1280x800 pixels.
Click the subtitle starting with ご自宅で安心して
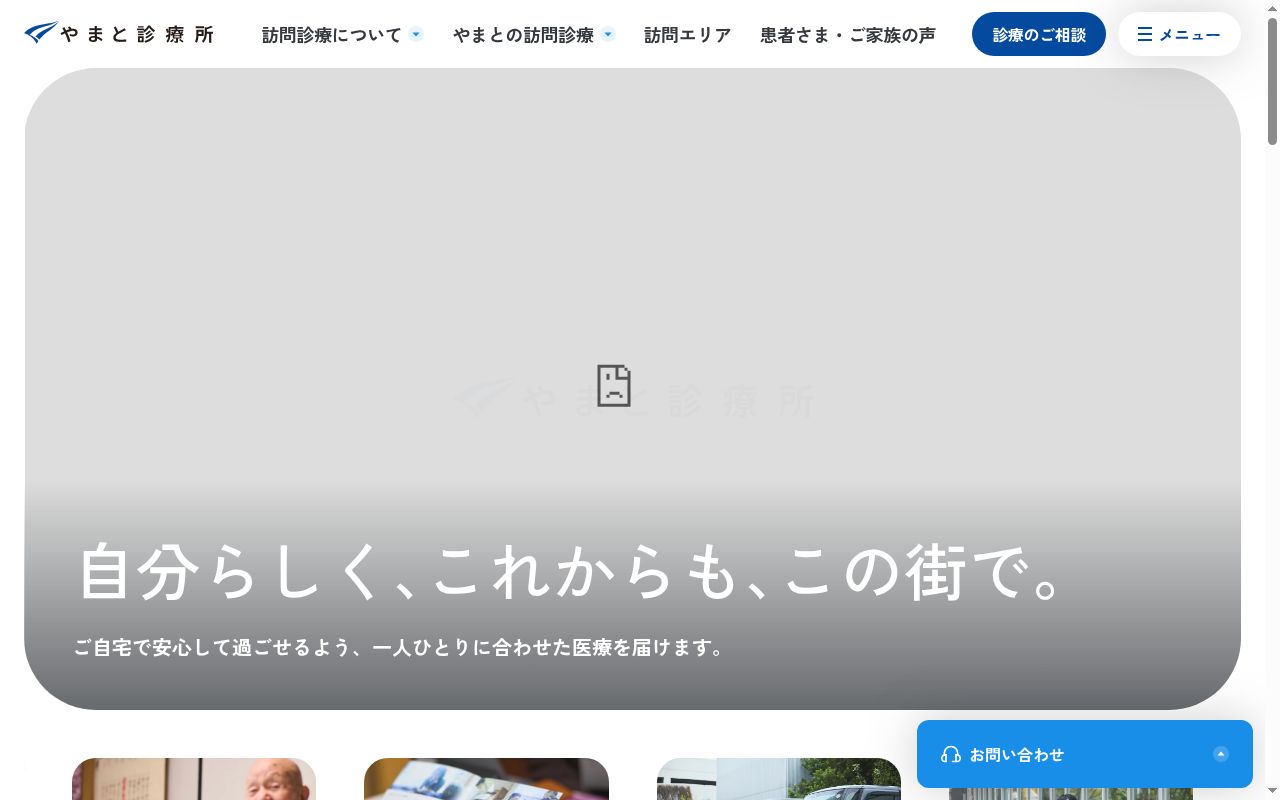pyautogui.click(x=400, y=648)
